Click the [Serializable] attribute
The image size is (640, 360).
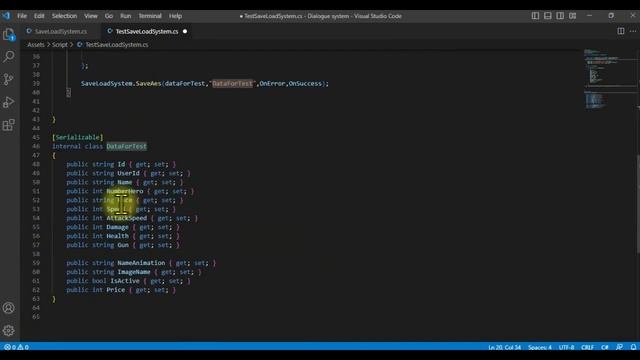78,137
